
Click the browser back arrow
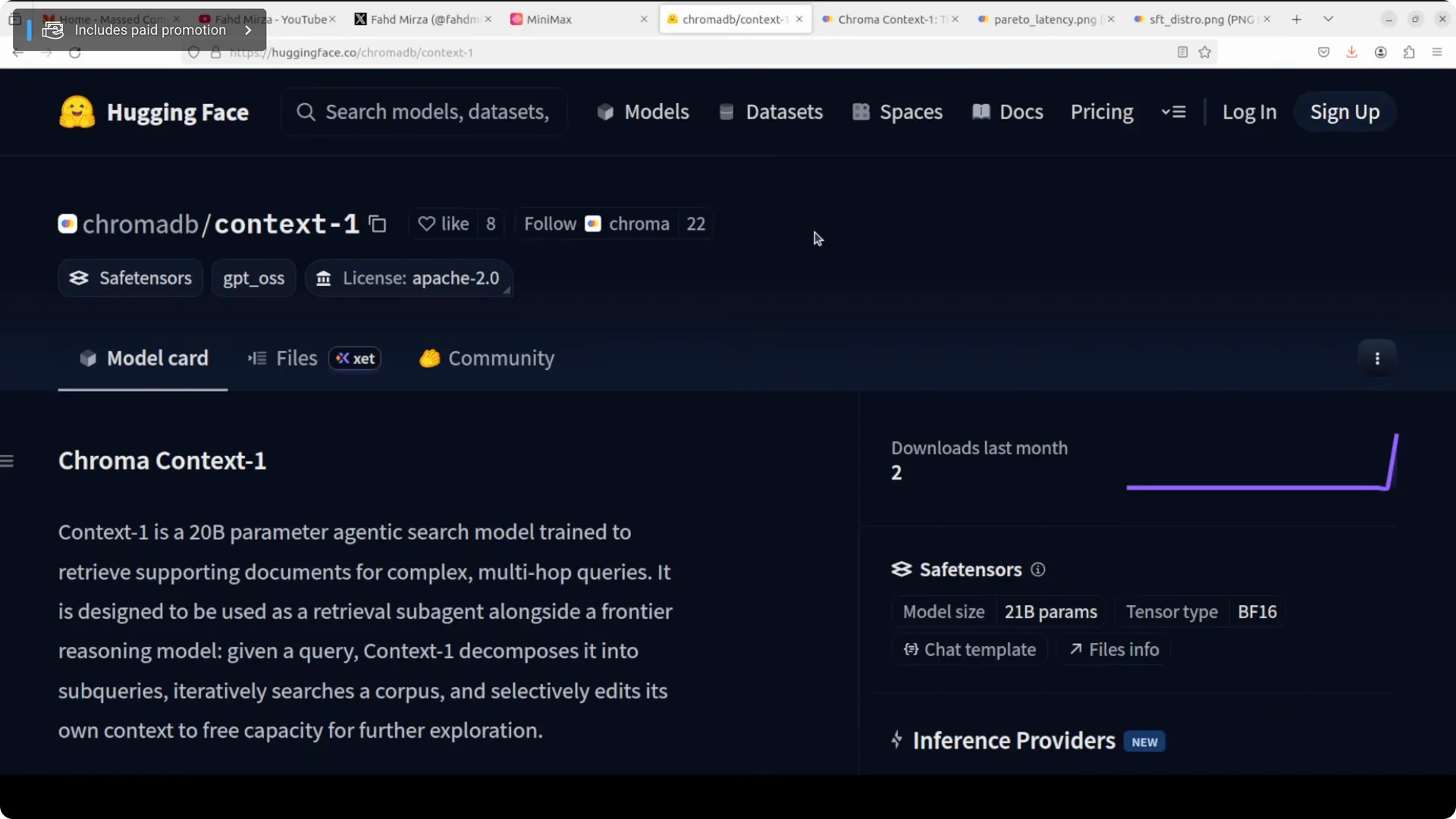click(18, 52)
